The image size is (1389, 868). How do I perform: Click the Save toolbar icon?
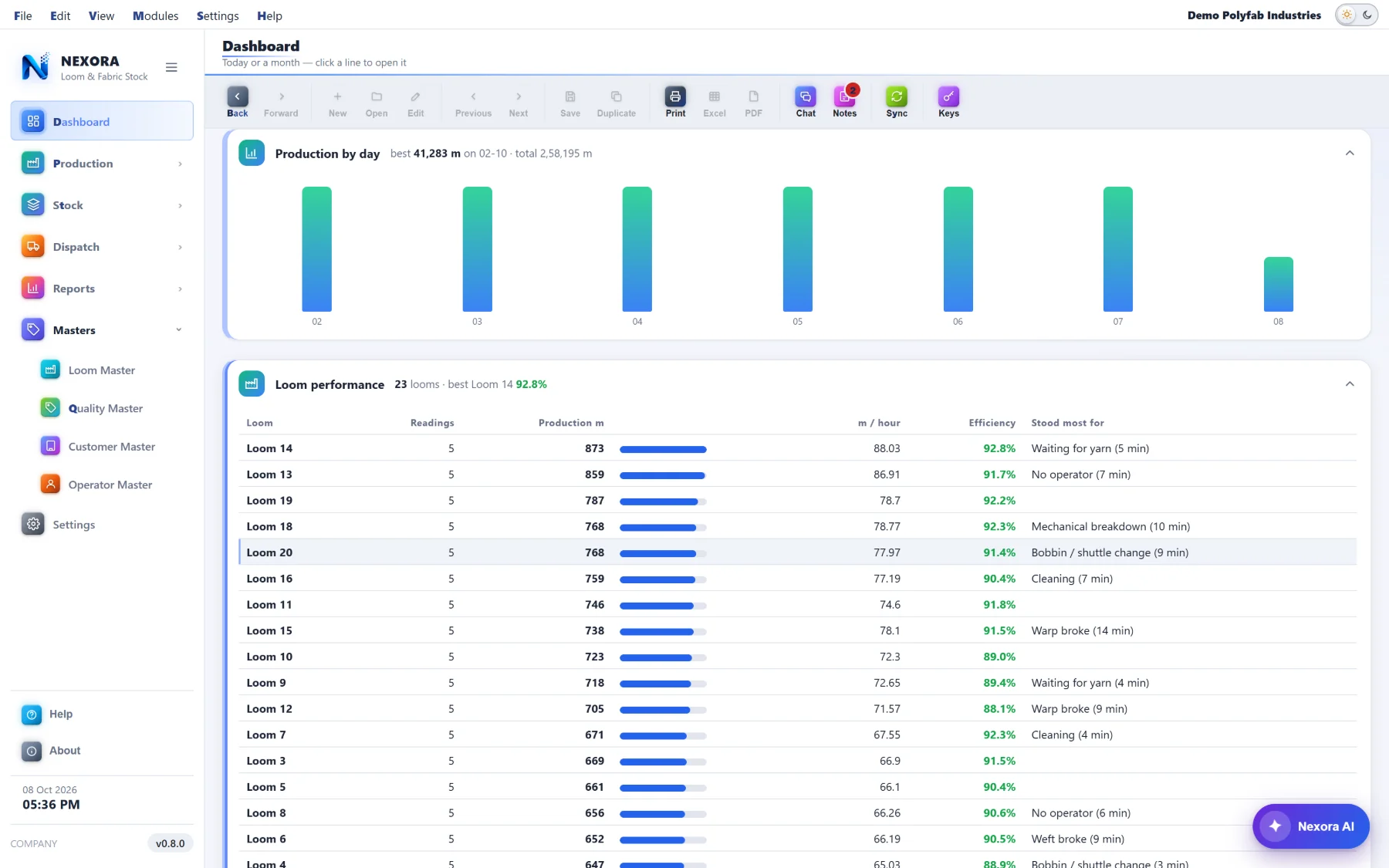(x=570, y=96)
